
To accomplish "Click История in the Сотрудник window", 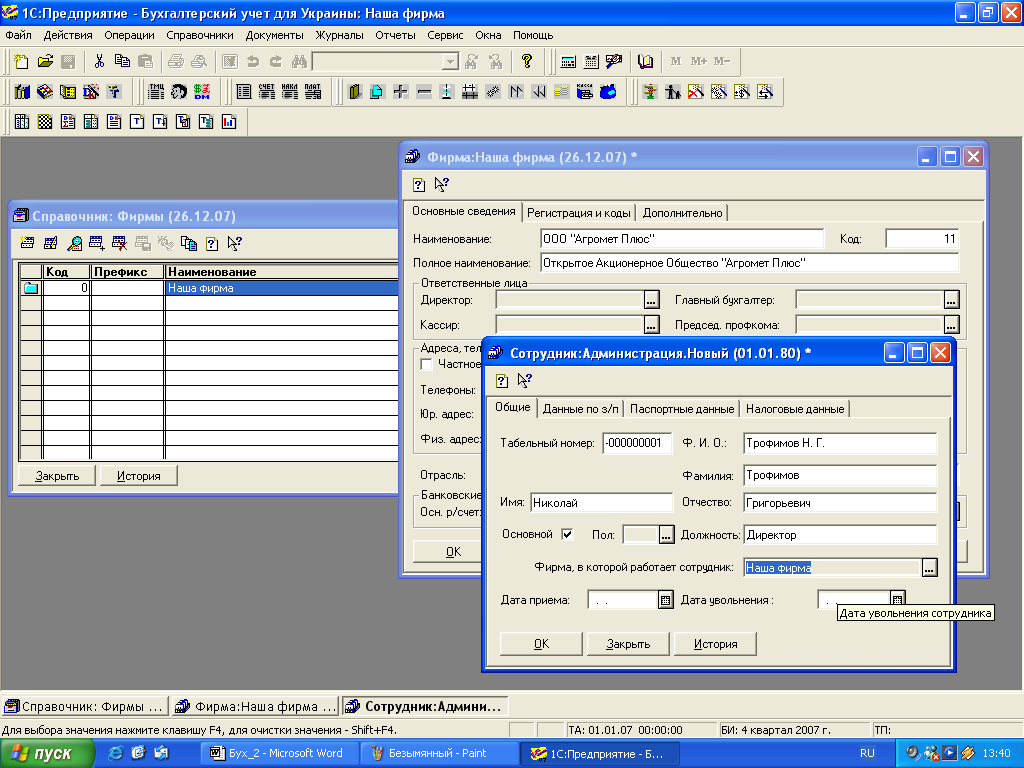I will click(715, 644).
